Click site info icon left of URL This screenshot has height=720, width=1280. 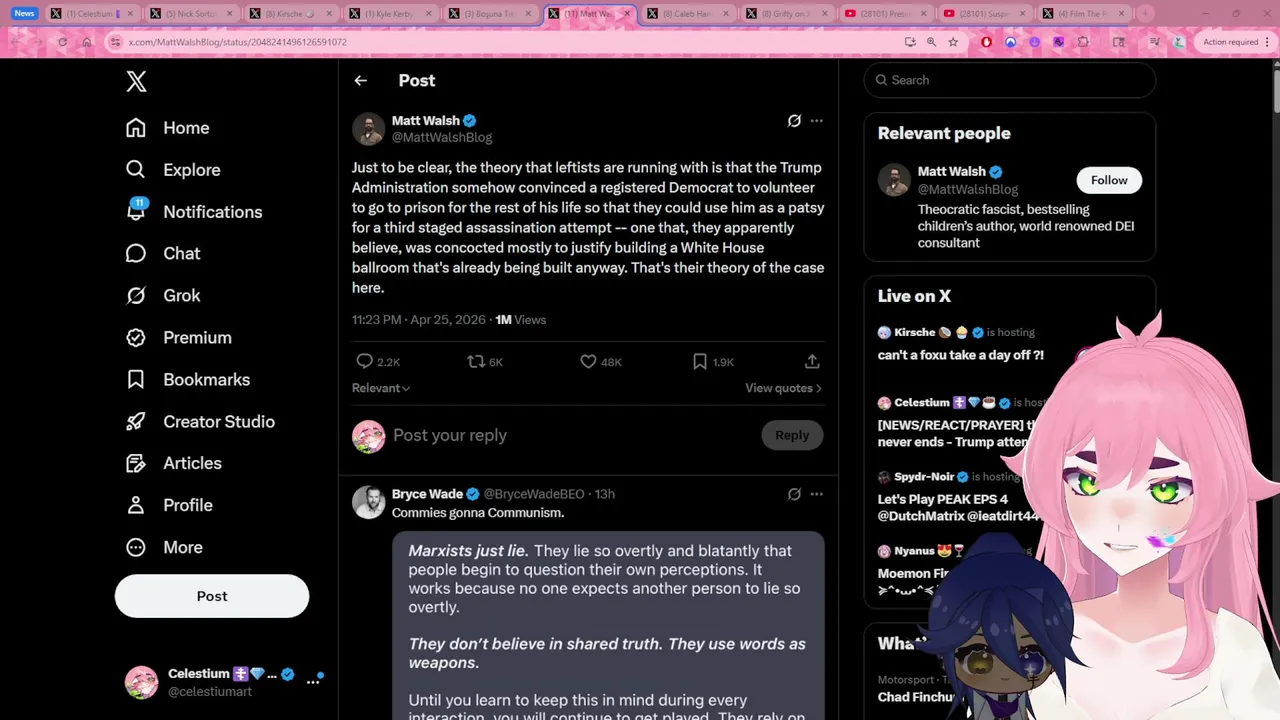116,42
